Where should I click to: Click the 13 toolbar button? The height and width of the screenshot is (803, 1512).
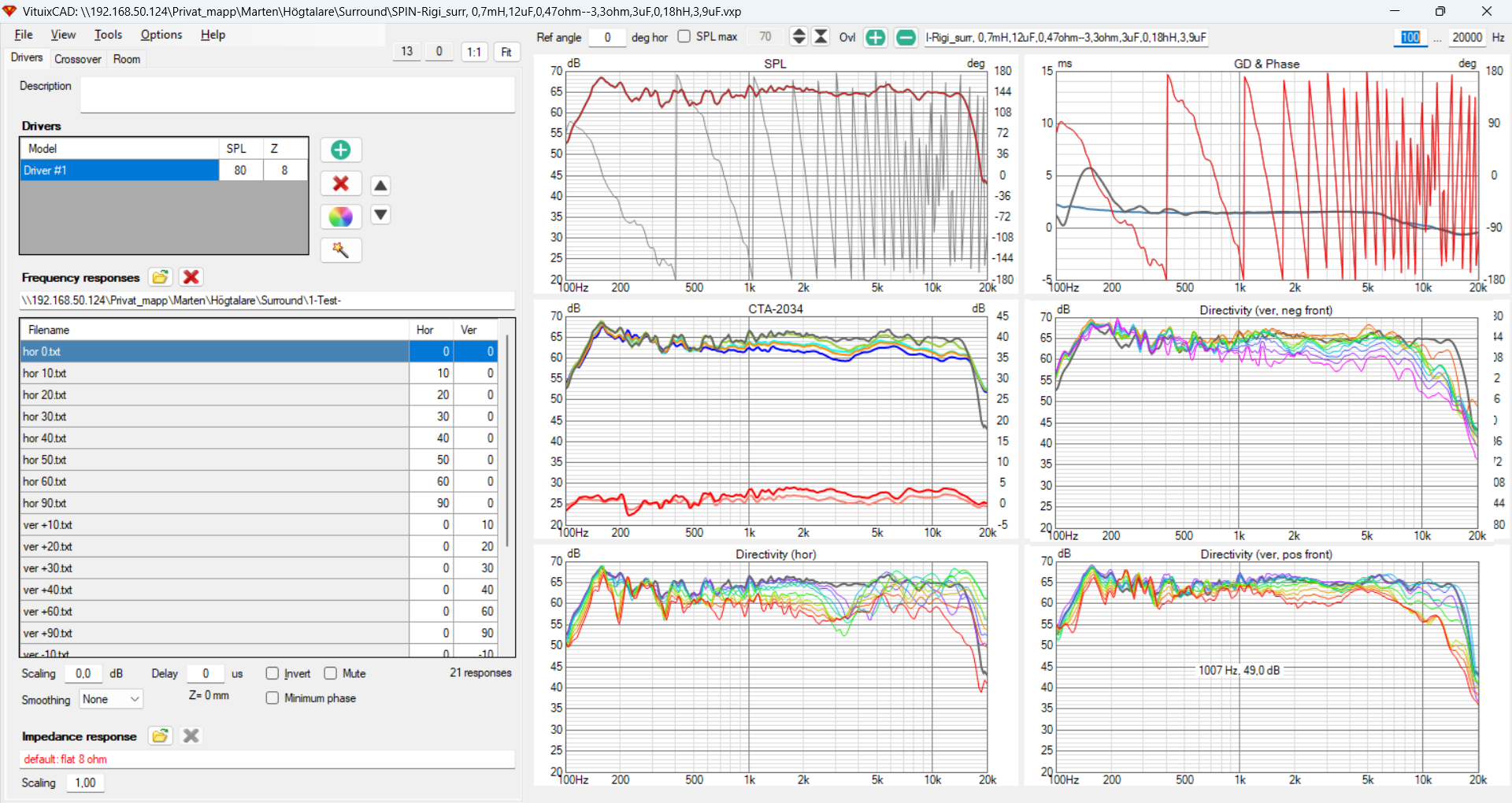pos(406,52)
